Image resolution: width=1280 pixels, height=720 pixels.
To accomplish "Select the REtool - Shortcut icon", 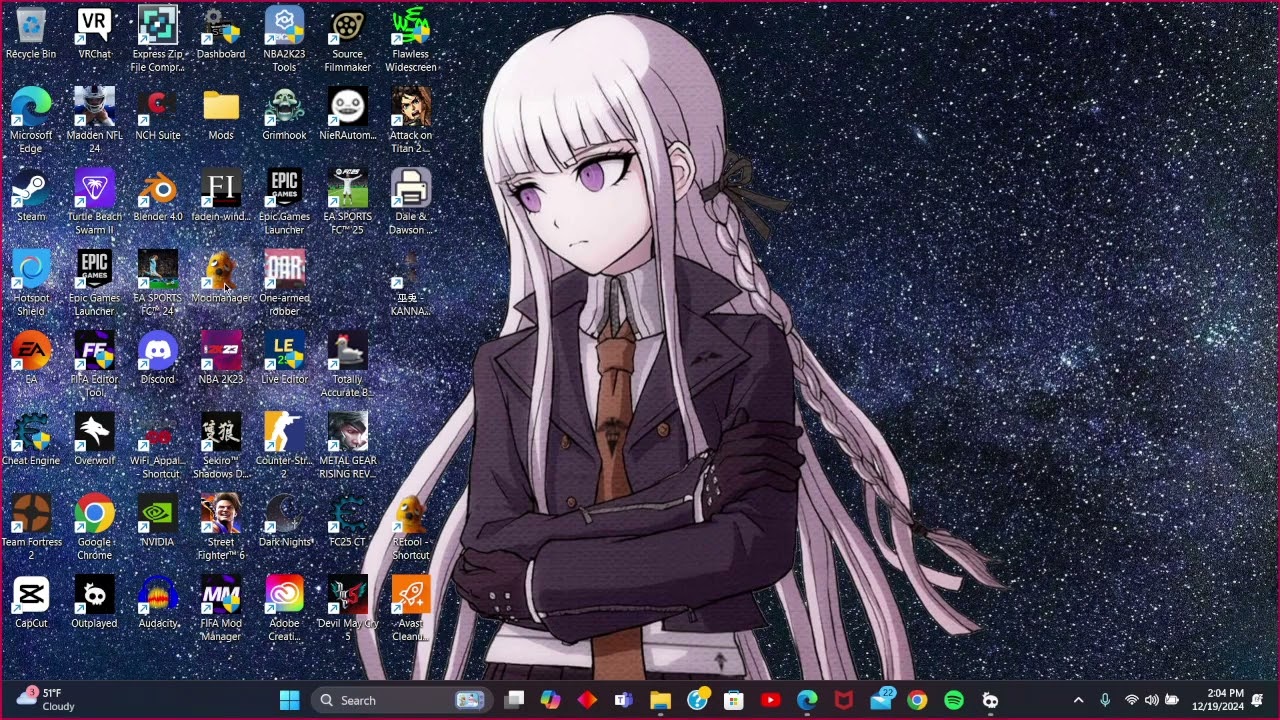I will (x=411, y=528).
